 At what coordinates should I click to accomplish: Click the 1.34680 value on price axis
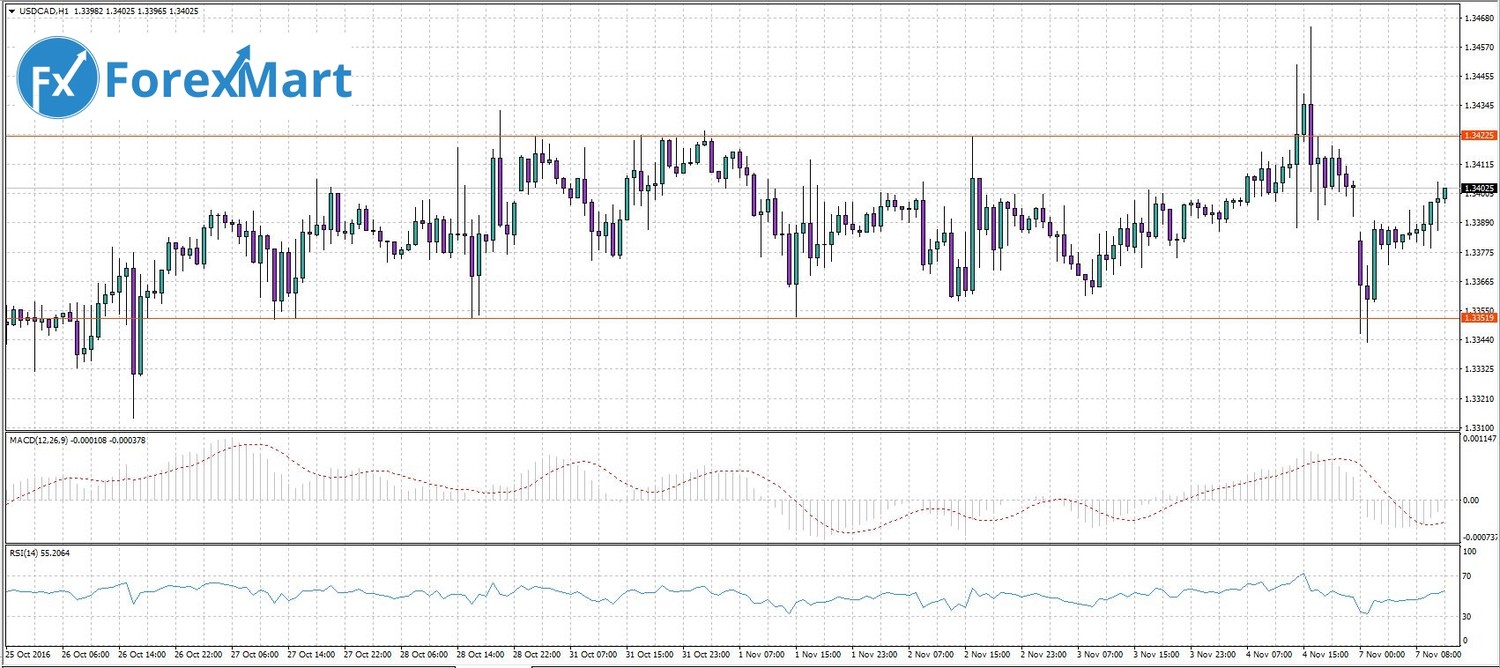coord(1479,18)
